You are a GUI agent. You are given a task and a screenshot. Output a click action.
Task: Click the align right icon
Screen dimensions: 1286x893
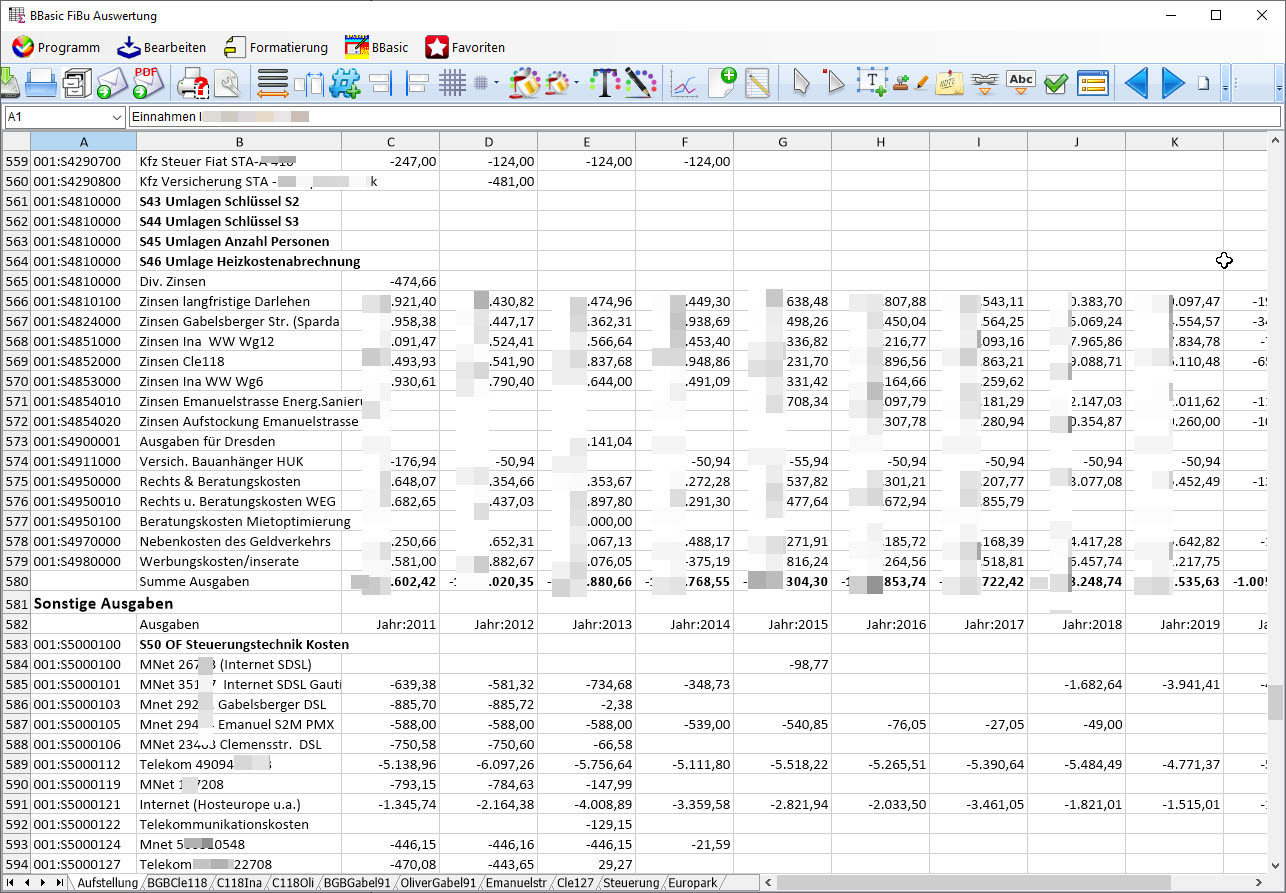coord(380,84)
